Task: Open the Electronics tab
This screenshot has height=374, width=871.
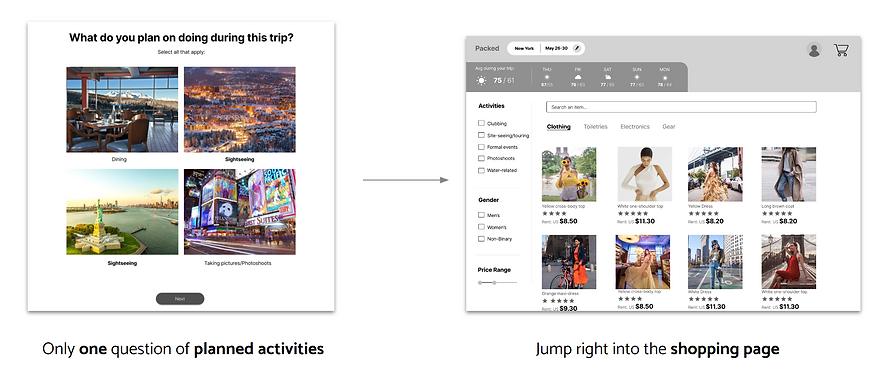Action: coord(635,127)
